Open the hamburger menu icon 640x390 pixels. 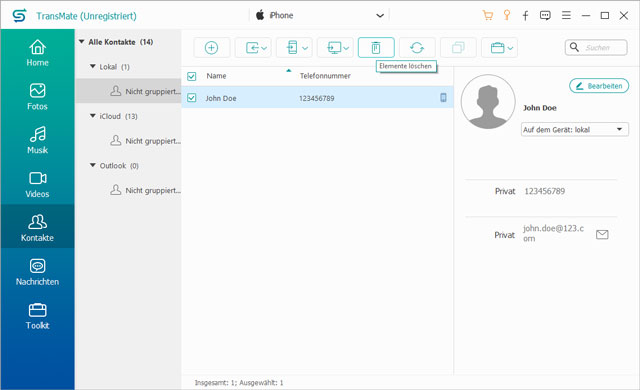coord(566,16)
